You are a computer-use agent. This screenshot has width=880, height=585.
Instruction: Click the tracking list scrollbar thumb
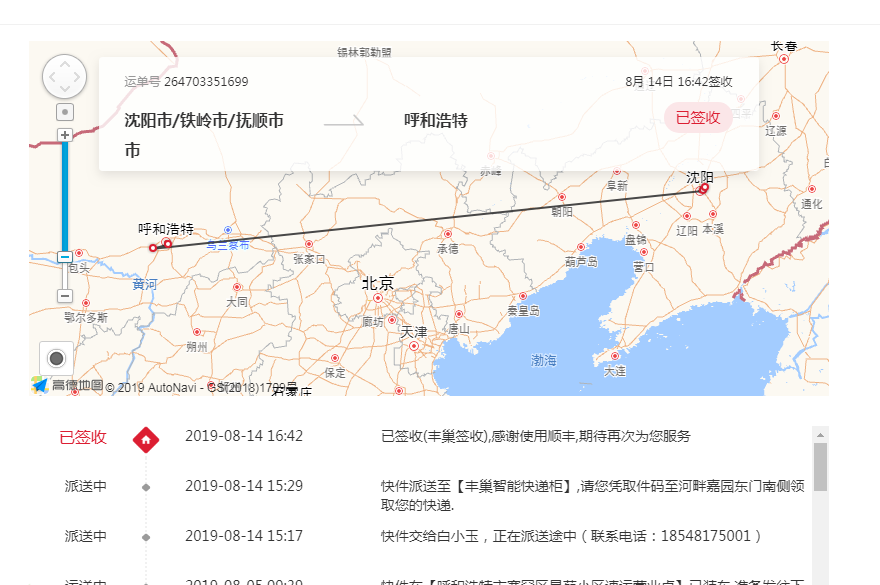coord(820,466)
